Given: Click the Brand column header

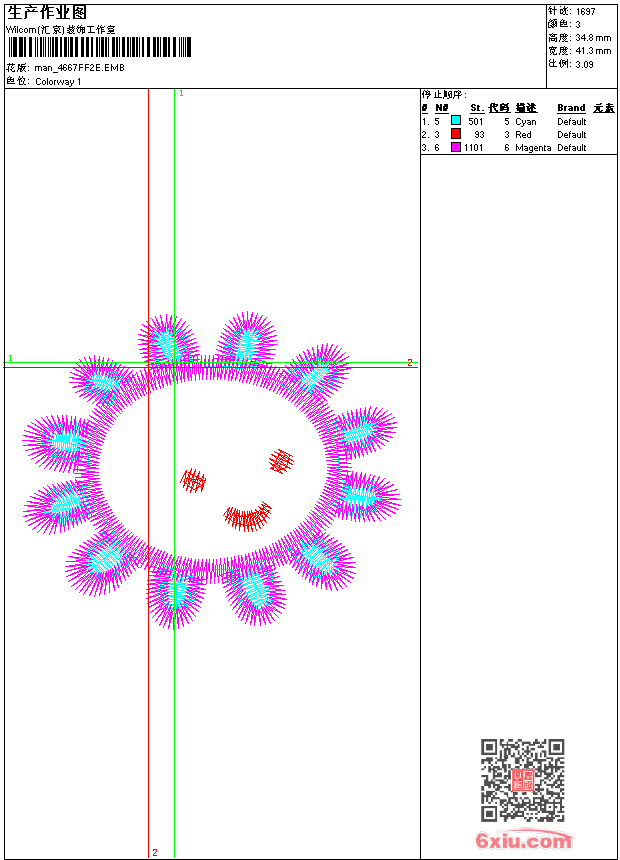Looking at the screenshot, I should point(571,108).
